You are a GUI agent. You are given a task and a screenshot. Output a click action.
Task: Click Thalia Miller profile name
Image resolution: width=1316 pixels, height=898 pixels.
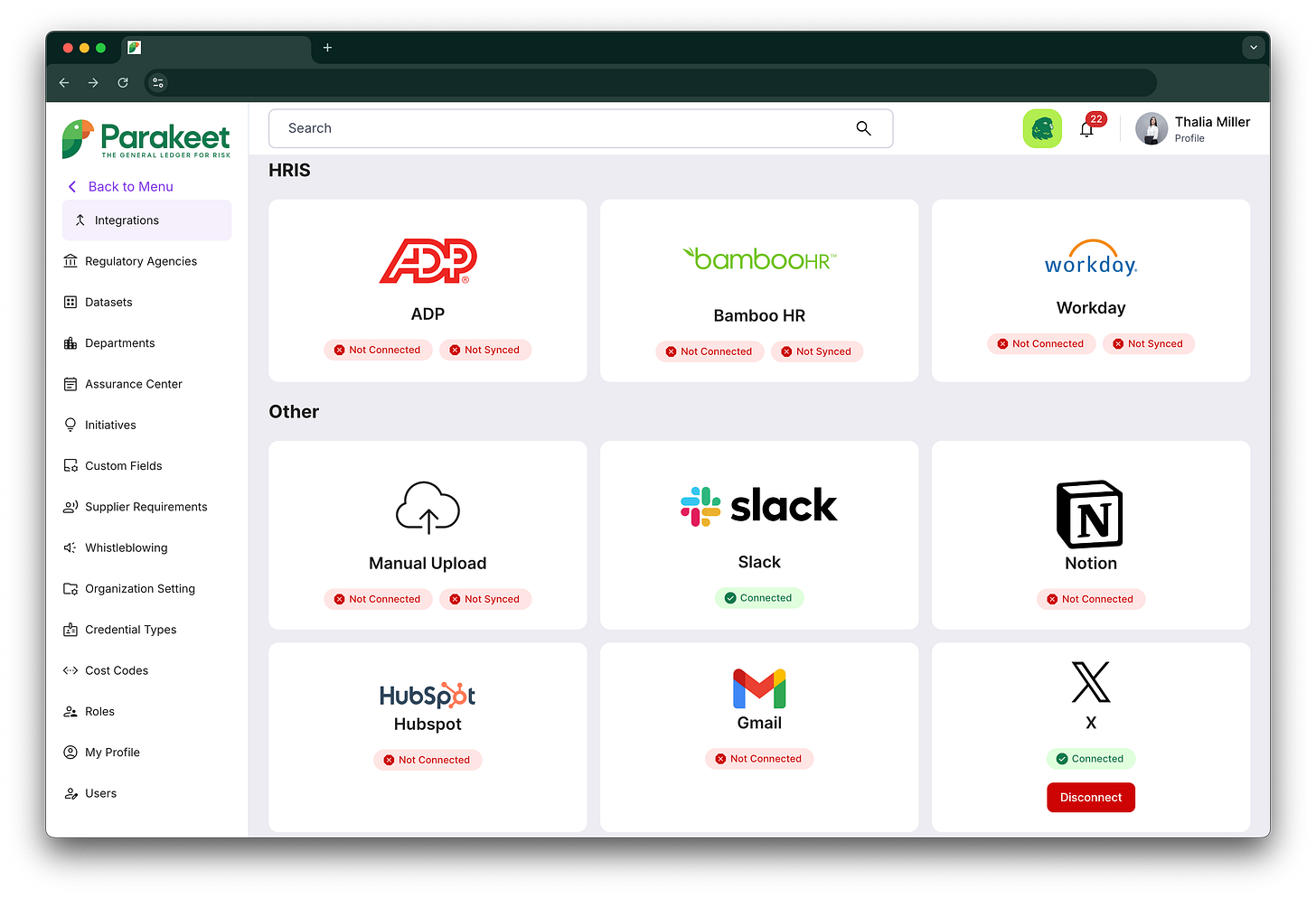pyautogui.click(x=1213, y=122)
